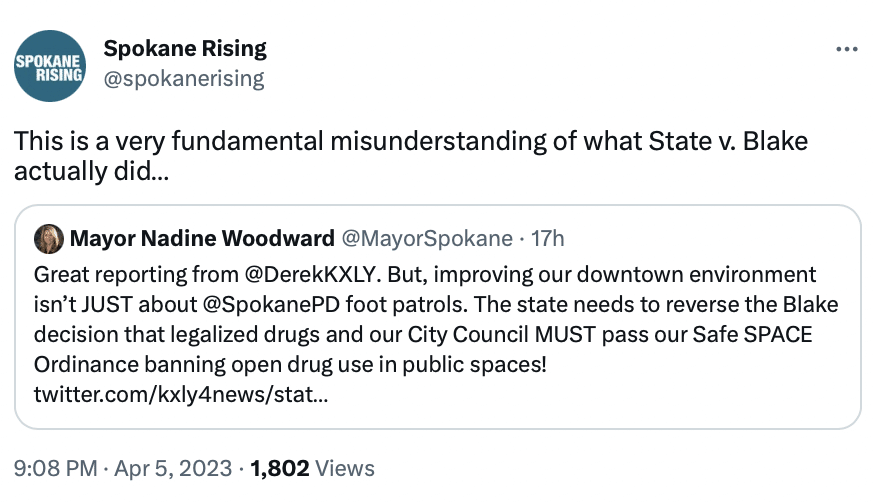
Task: Open the Spokane Rising display name
Action: pyautogui.click(x=185, y=48)
